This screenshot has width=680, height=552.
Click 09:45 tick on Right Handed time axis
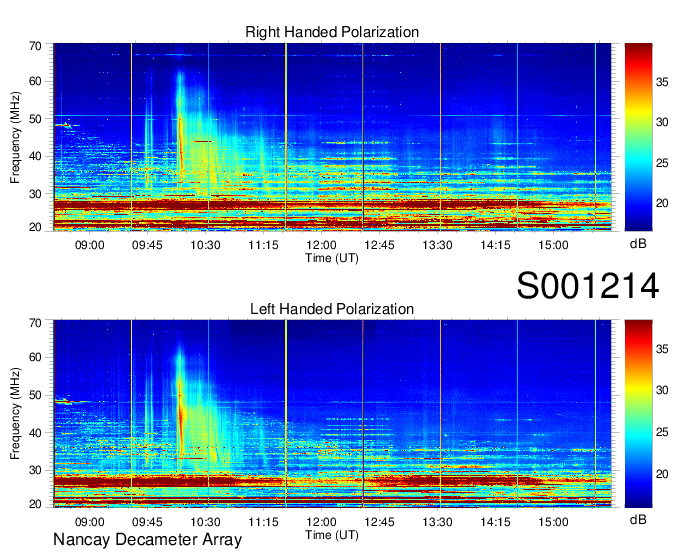click(x=147, y=245)
